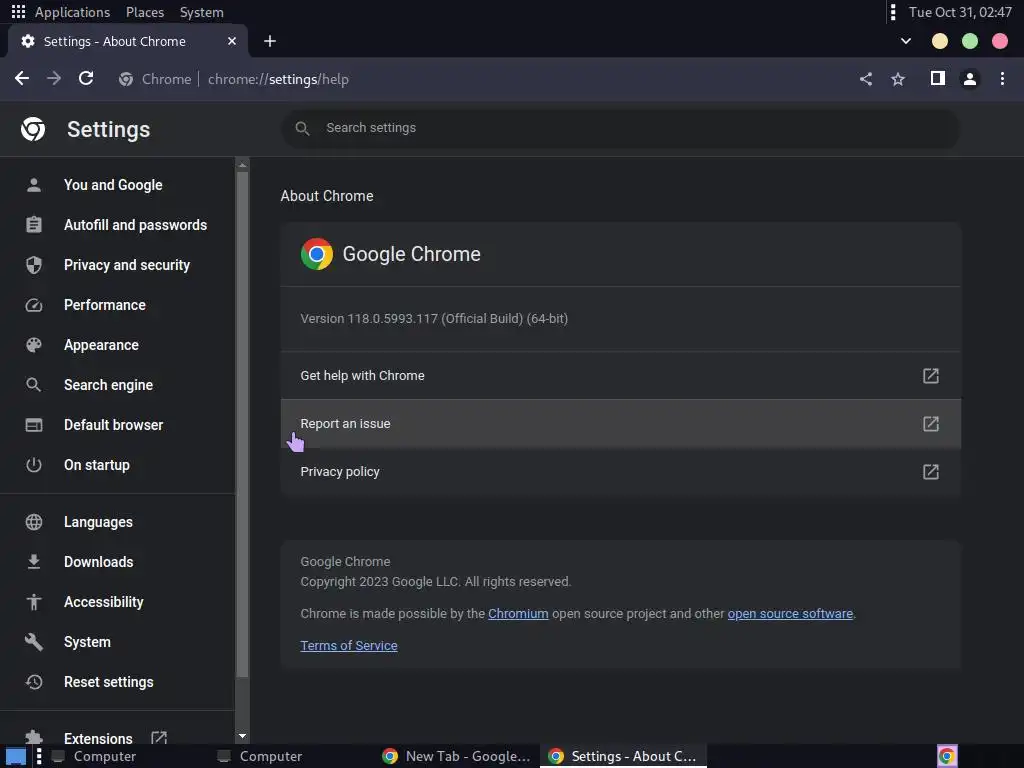The height and width of the screenshot is (768, 1024).
Task: Click the share icon in address bar
Action: click(x=866, y=79)
